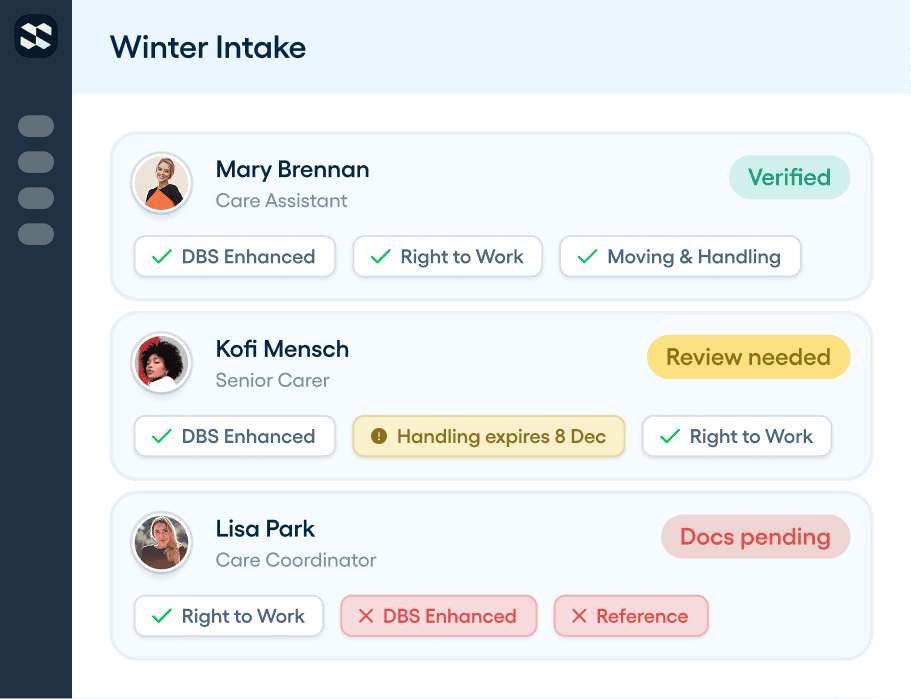This screenshot has width=911, height=699.
Task: Open Kofi Mensch's profile photo
Action: [x=162, y=363]
